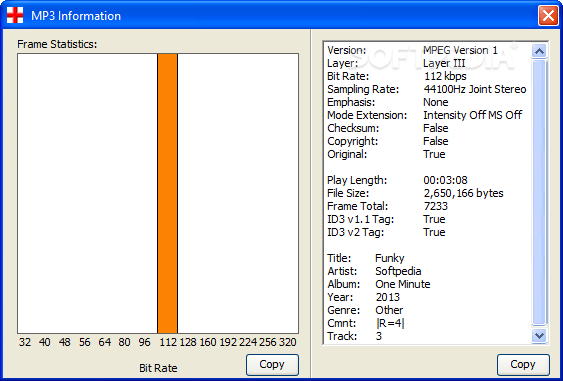Click the 'MP3 Information' title bar text

pos(76,16)
